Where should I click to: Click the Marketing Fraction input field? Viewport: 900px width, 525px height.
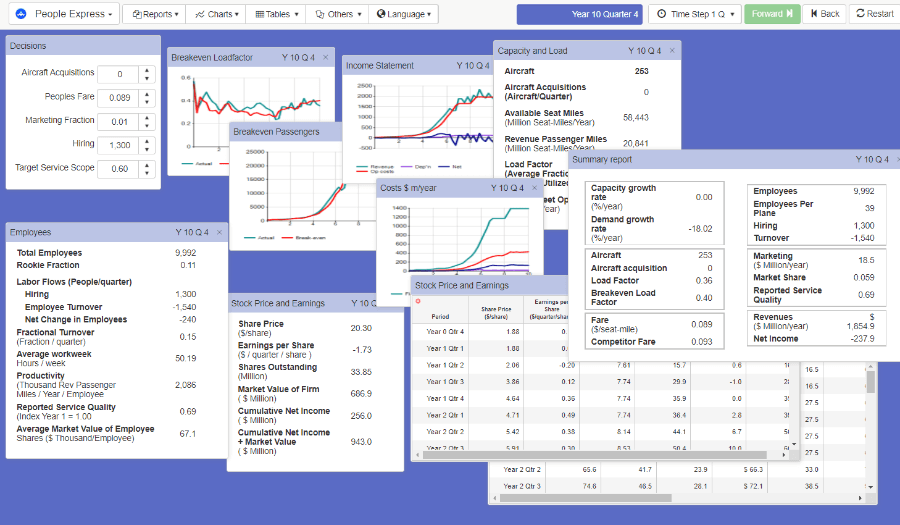point(121,122)
